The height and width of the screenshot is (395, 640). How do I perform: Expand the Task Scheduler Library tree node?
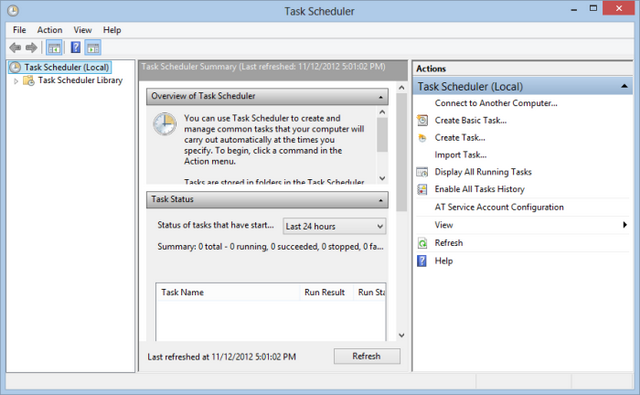tap(16, 81)
